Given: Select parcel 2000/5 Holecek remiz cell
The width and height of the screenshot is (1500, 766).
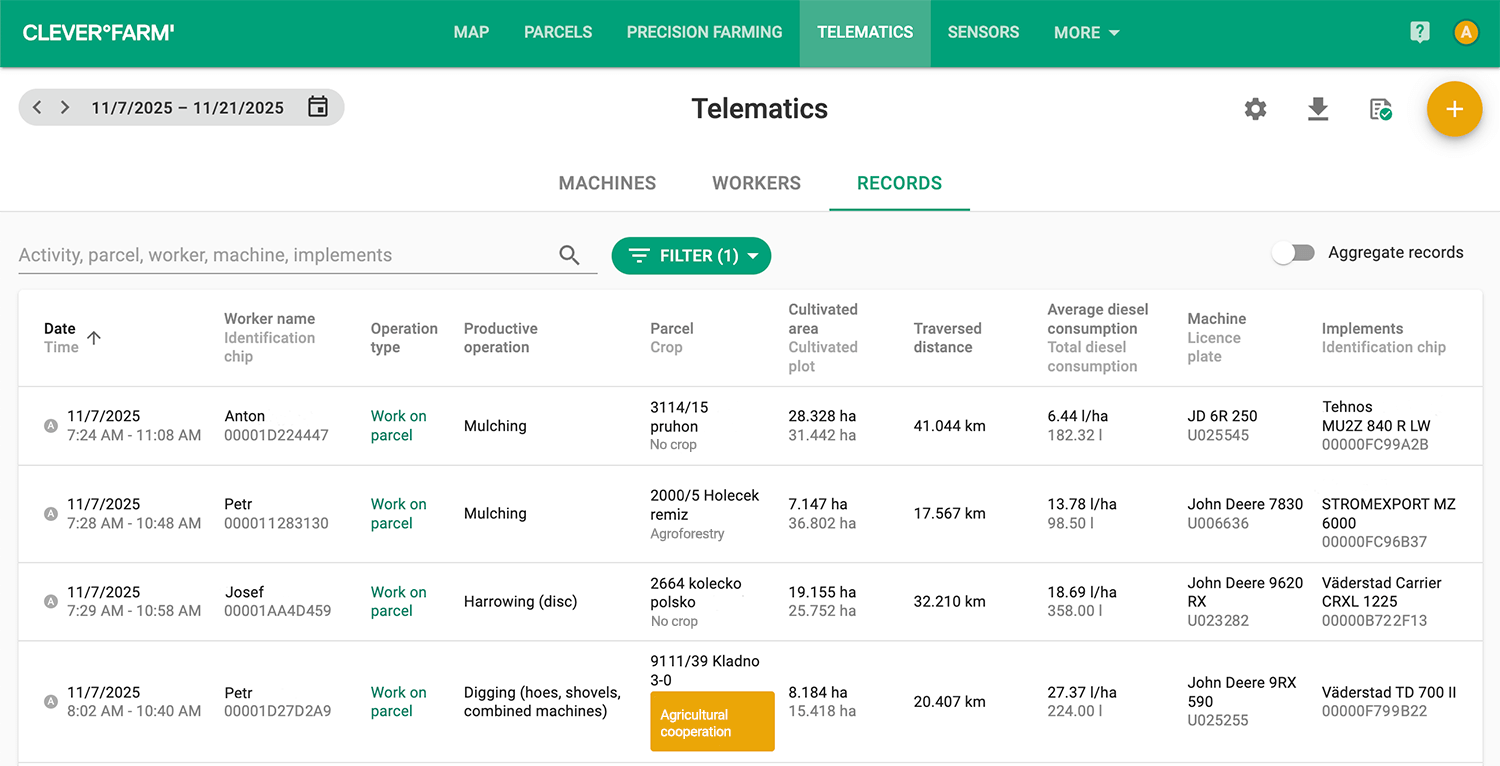Looking at the screenshot, I should [x=705, y=505].
